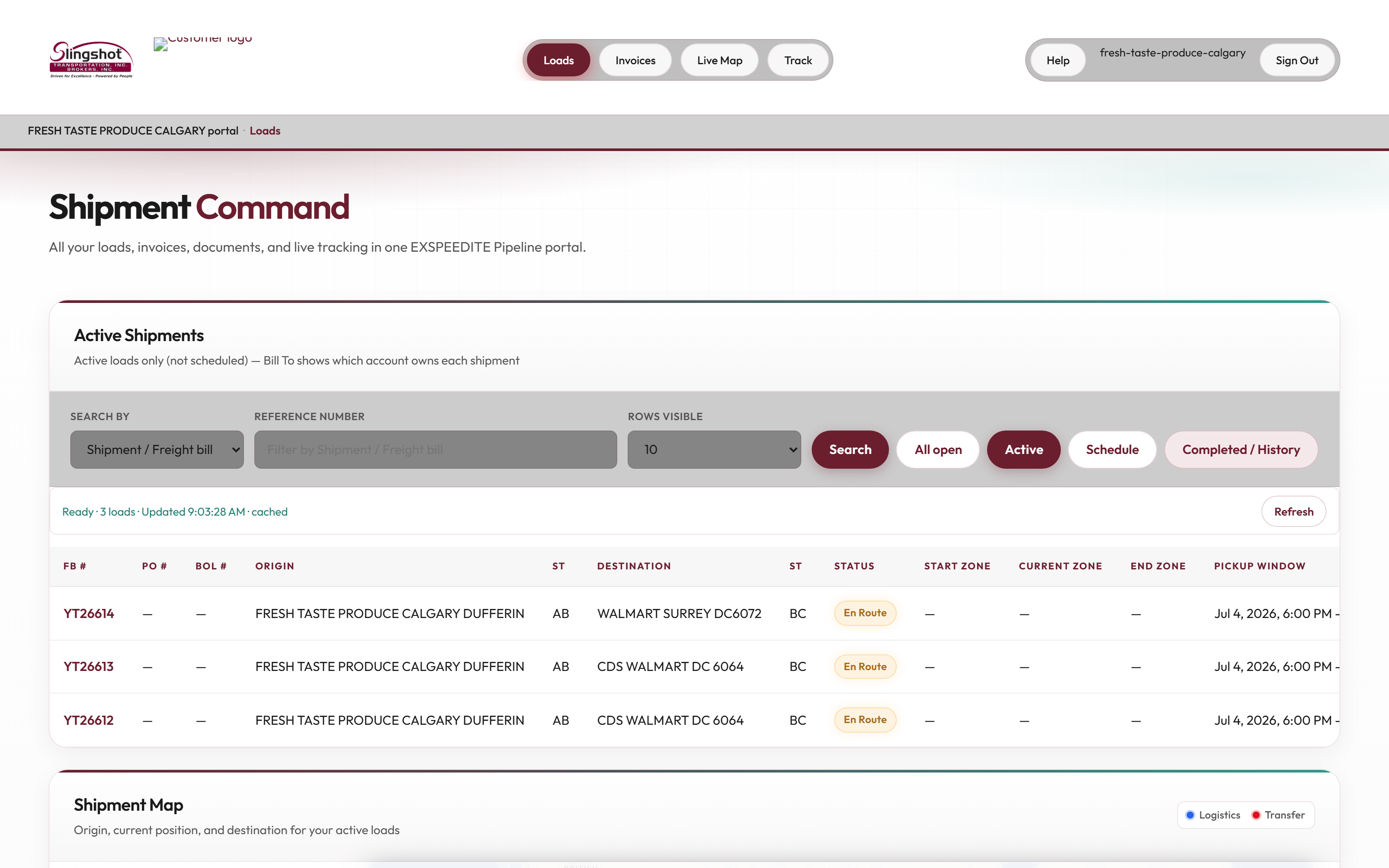Click CDS WALMART DC 6064 in YT26612 row
This screenshot has height=868, width=1389.
click(670, 720)
